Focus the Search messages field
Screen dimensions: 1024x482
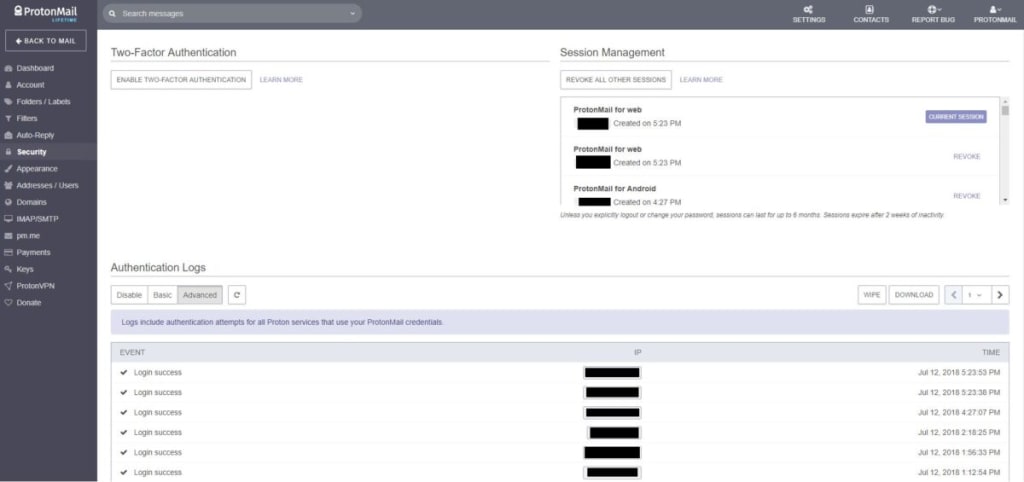pos(232,14)
